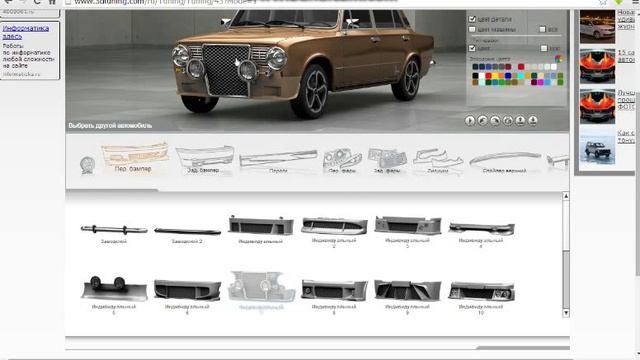The image size is (640, 360).
Task: Pick the bright red swatch in the top row
Action: (x=521, y=67)
